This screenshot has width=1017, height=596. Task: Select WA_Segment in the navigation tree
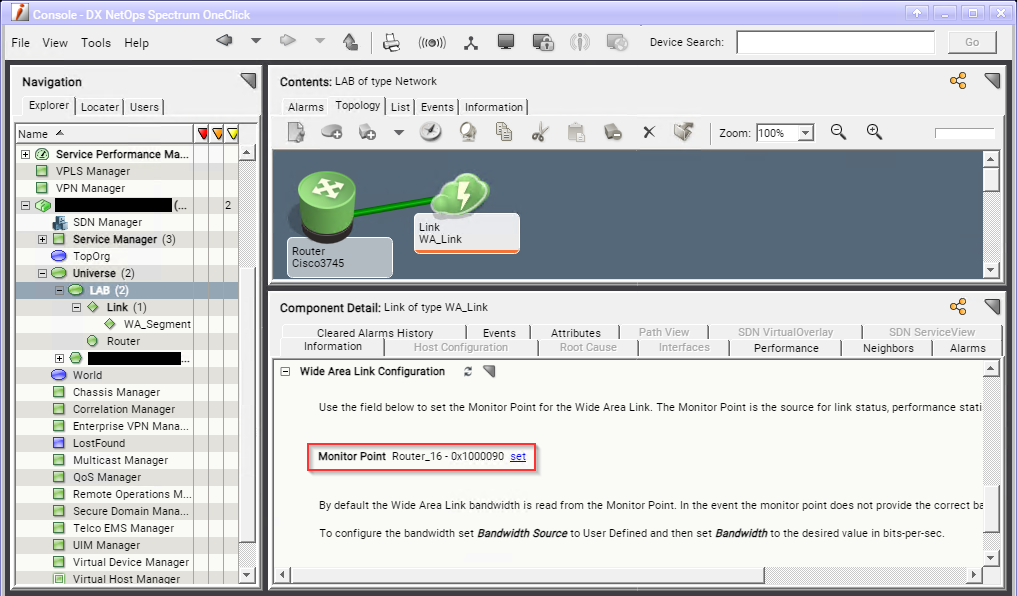coord(157,324)
